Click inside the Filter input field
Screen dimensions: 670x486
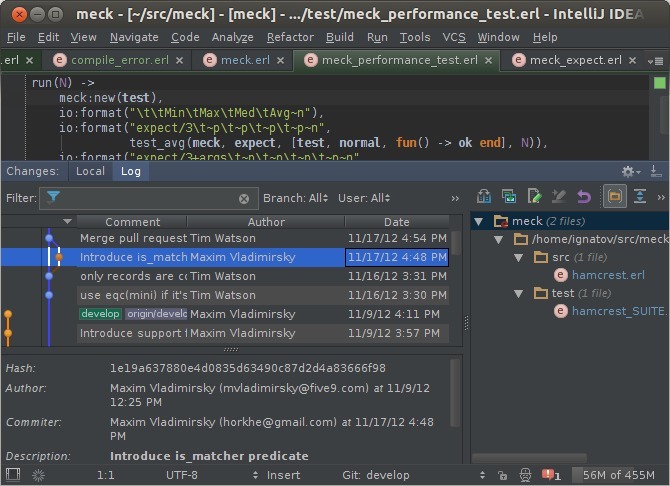(x=149, y=198)
